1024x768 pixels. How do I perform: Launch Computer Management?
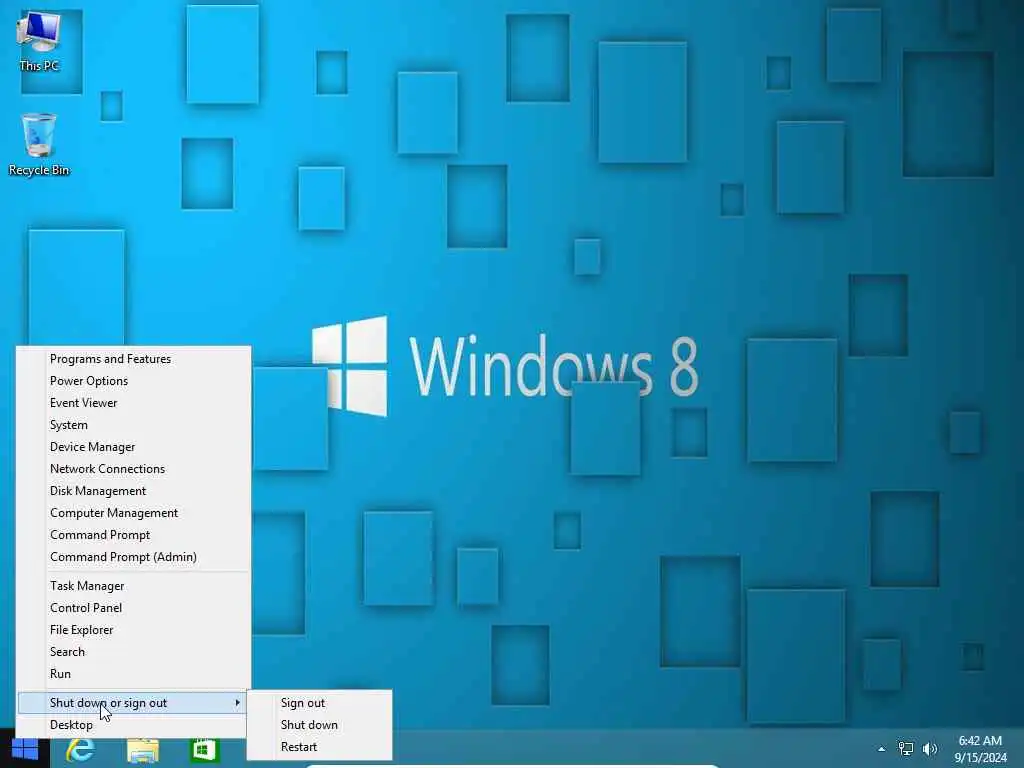tap(133, 513)
